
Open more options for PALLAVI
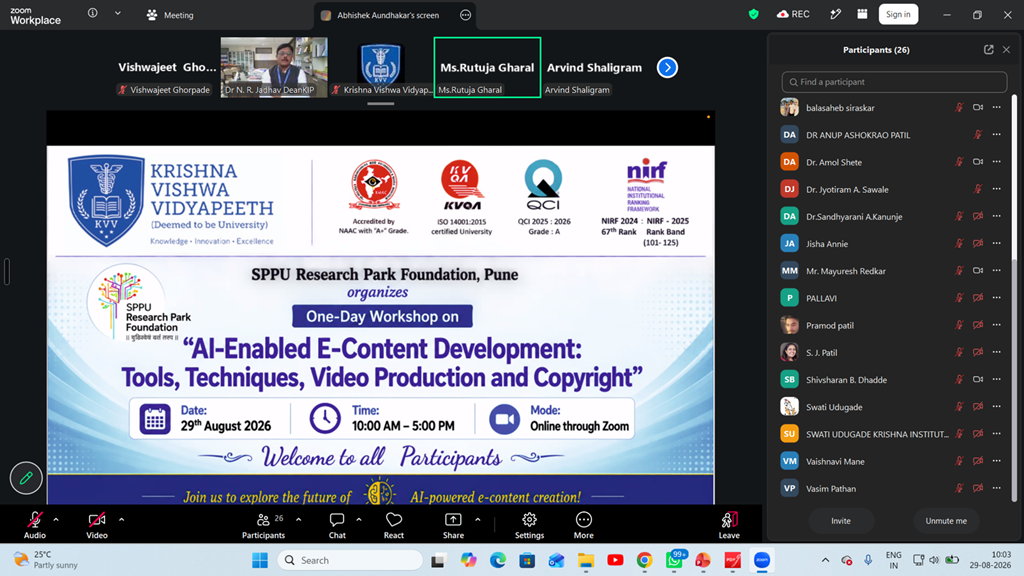click(997, 298)
